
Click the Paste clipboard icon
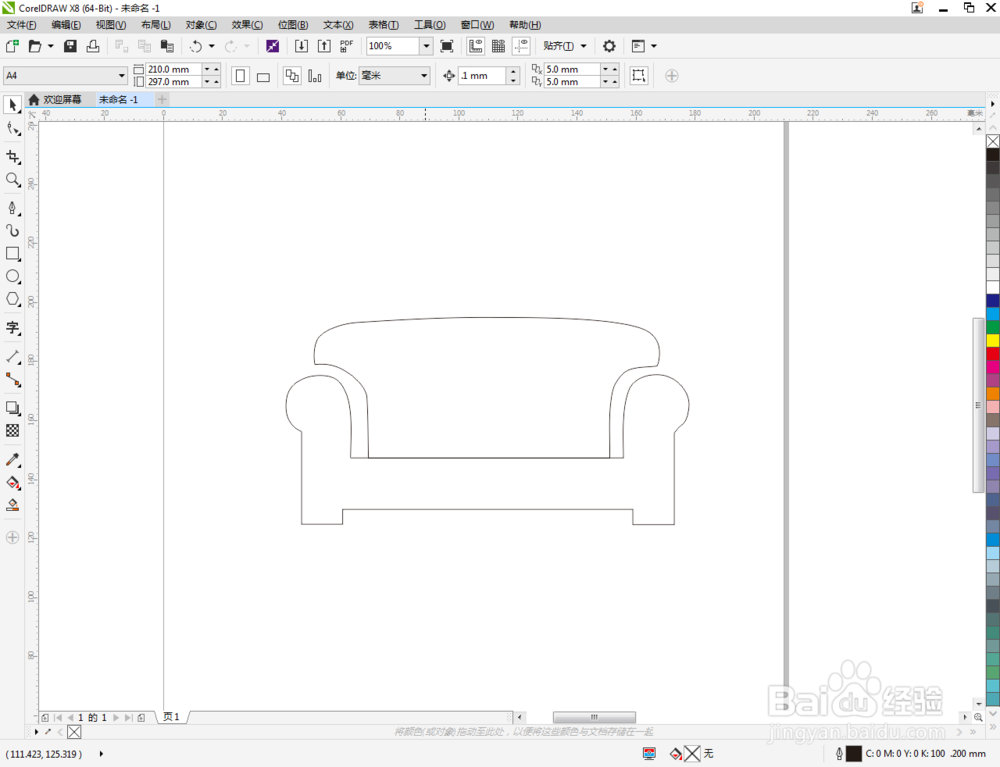click(x=167, y=46)
